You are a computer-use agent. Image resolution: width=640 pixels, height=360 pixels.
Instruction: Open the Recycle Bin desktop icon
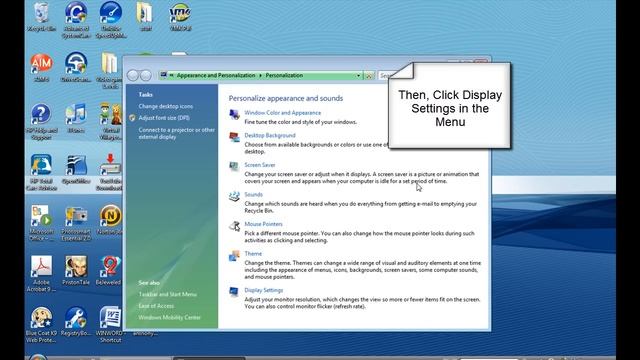point(41,13)
